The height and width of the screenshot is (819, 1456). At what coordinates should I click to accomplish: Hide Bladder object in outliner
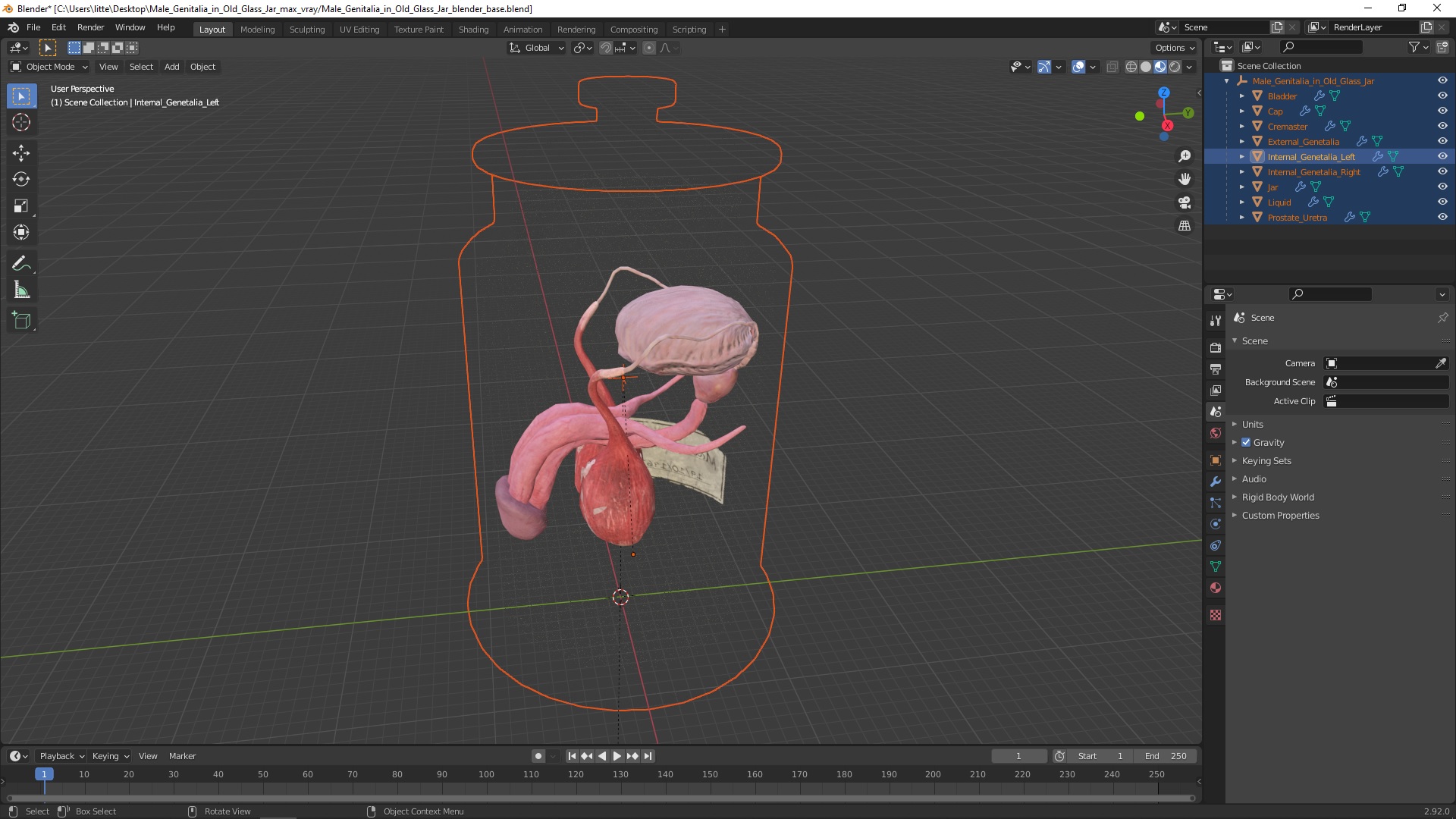pyautogui.click(x=1442, y=96)
